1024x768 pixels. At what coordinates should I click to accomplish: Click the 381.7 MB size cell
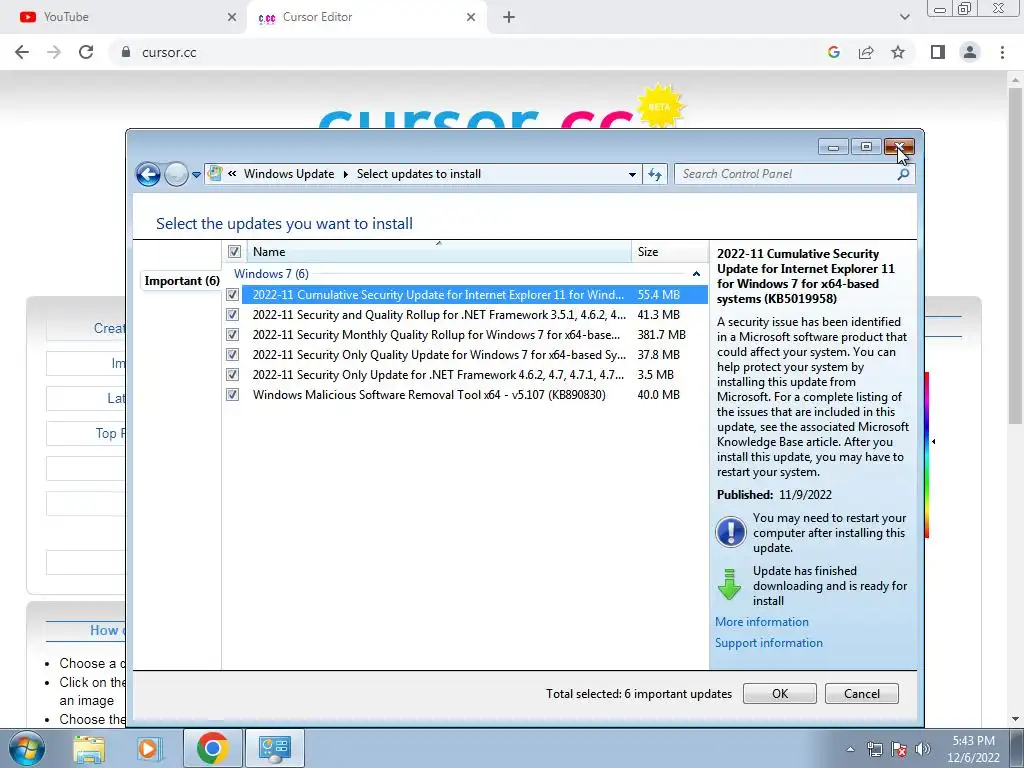pyautogui.click(x=662, y=334)
